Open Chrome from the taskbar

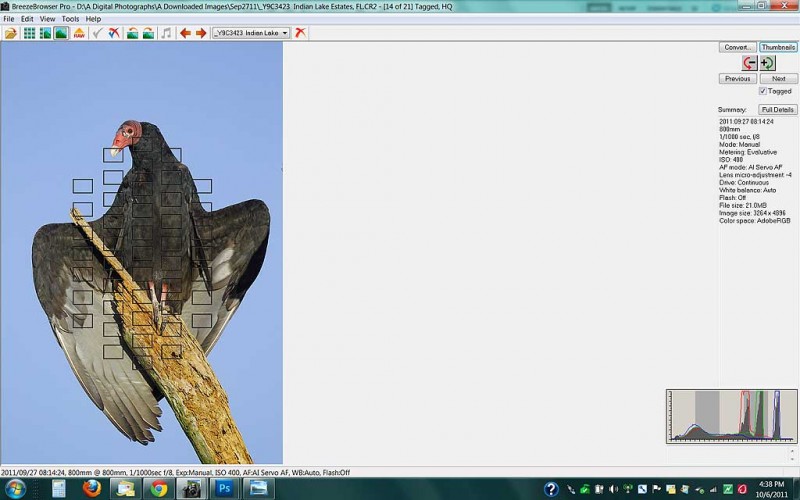pyautogui.click(x=159, y=489)
